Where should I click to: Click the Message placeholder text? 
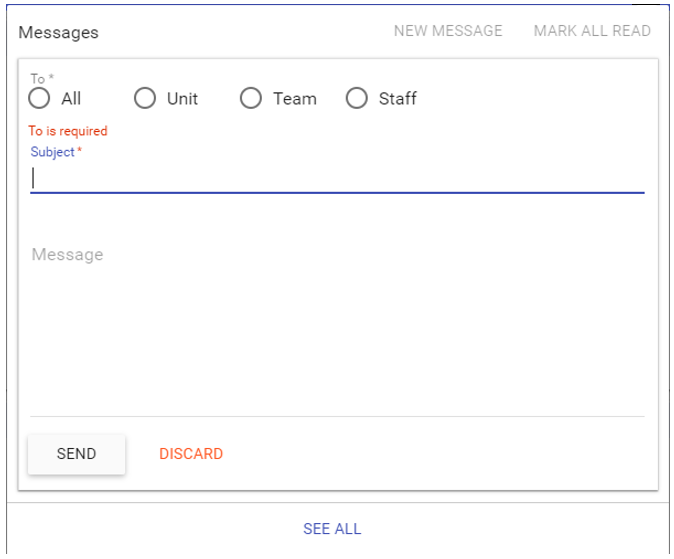[x=67, y=255]
